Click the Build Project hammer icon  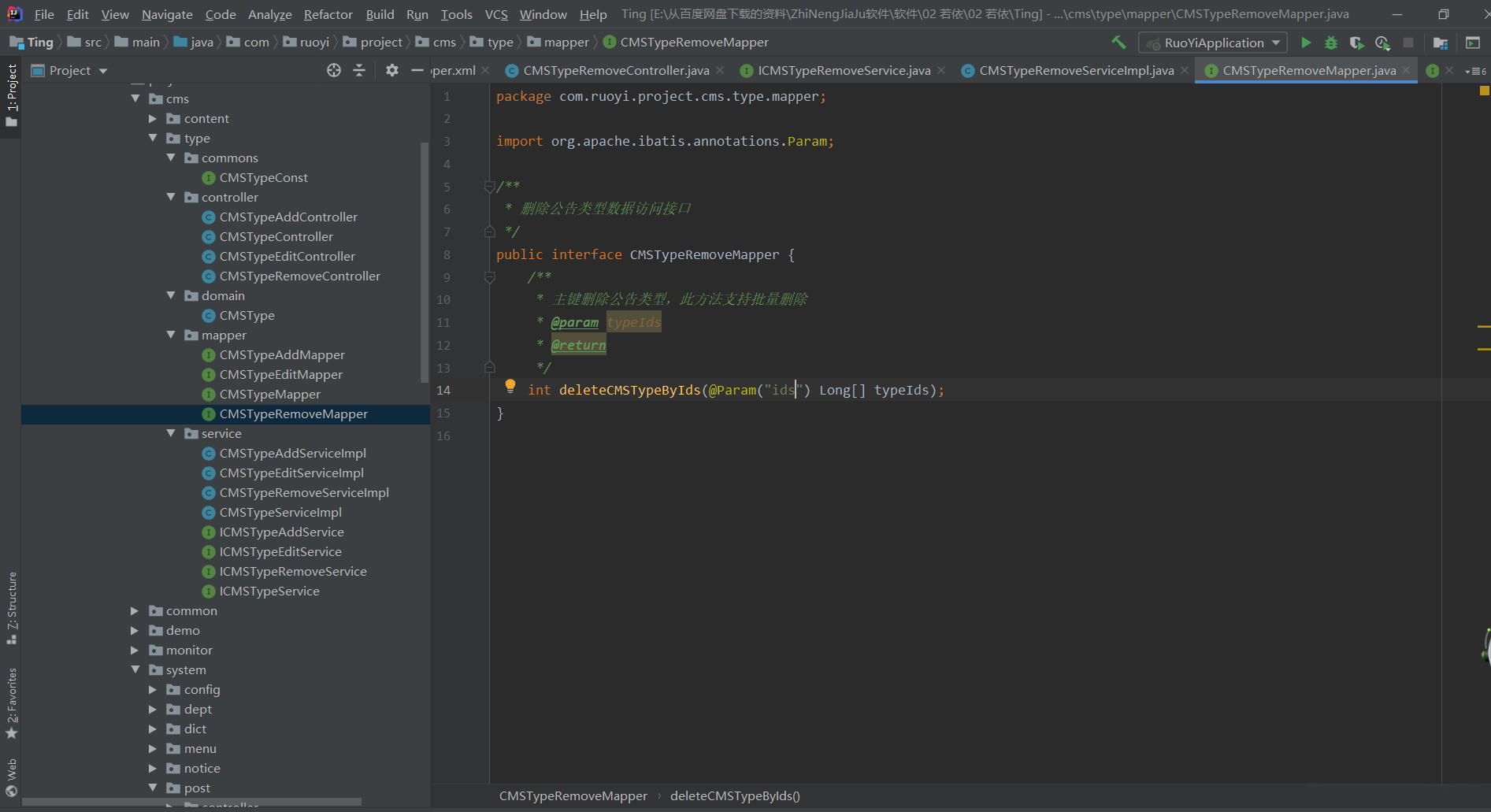click(1118, 43)
